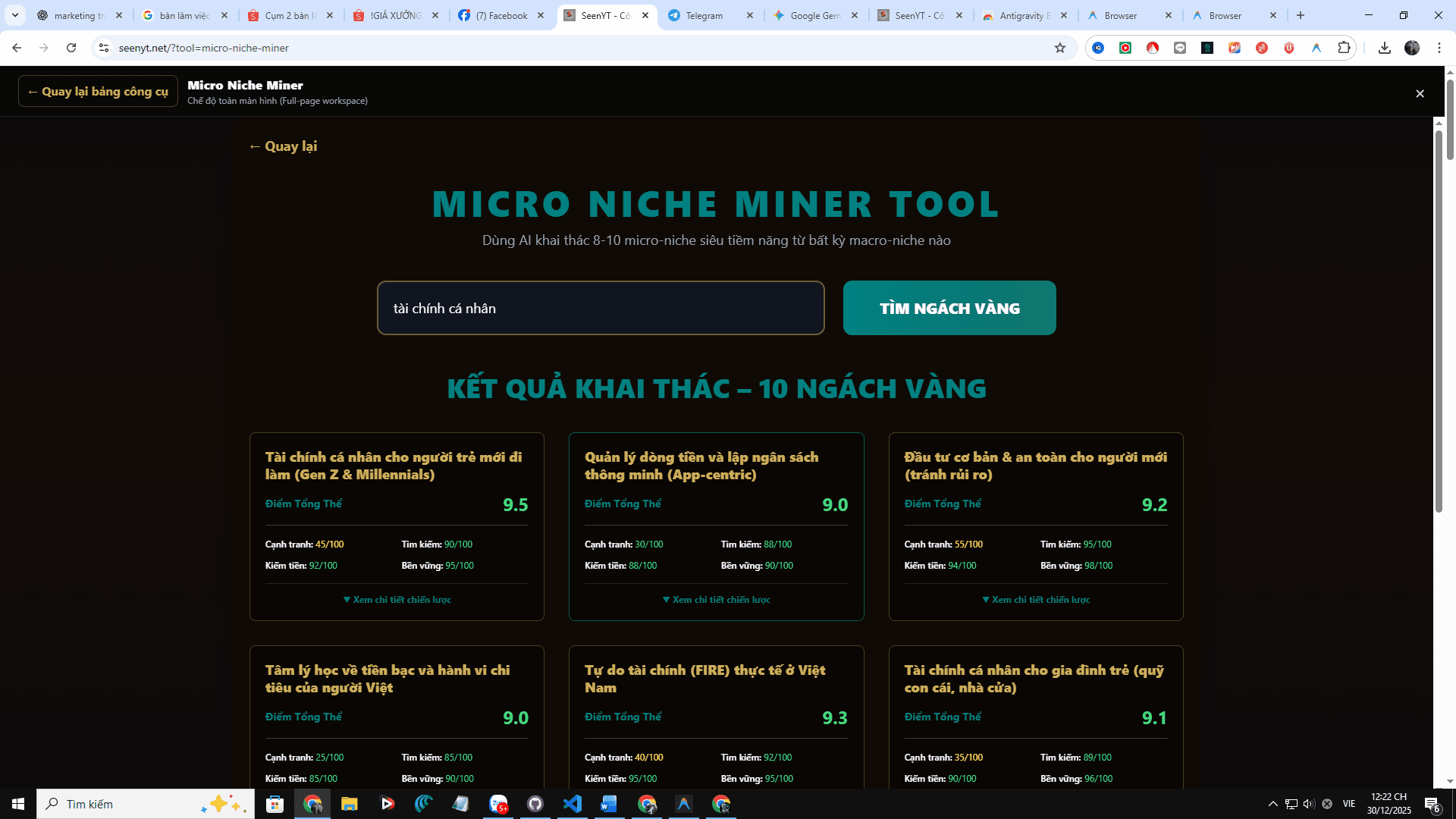Open Chrome downloads icon
Screen dimensions: 1456x819
pos(1384,48)
